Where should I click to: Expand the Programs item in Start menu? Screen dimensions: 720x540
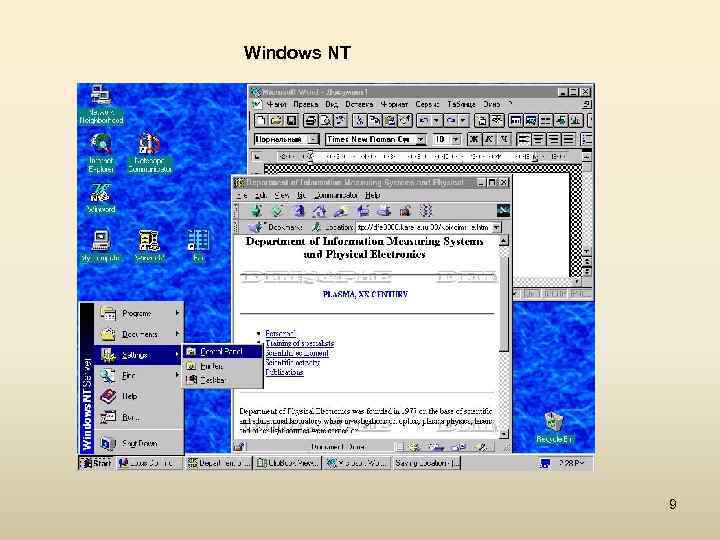pos(138,313)
